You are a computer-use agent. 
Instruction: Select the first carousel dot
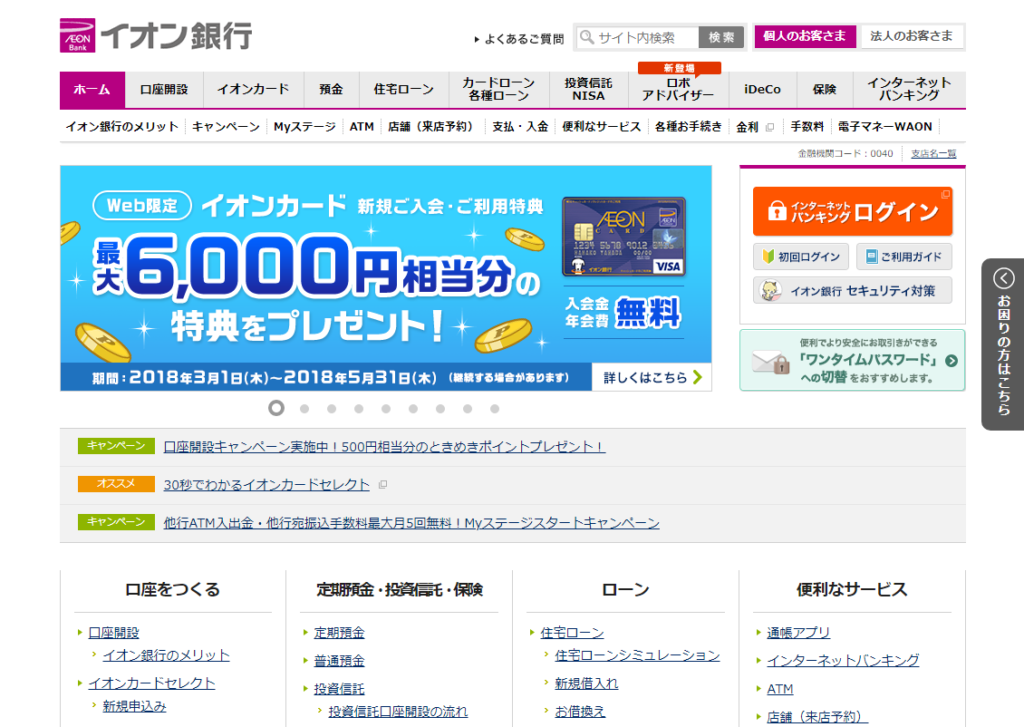coord(276,408)
